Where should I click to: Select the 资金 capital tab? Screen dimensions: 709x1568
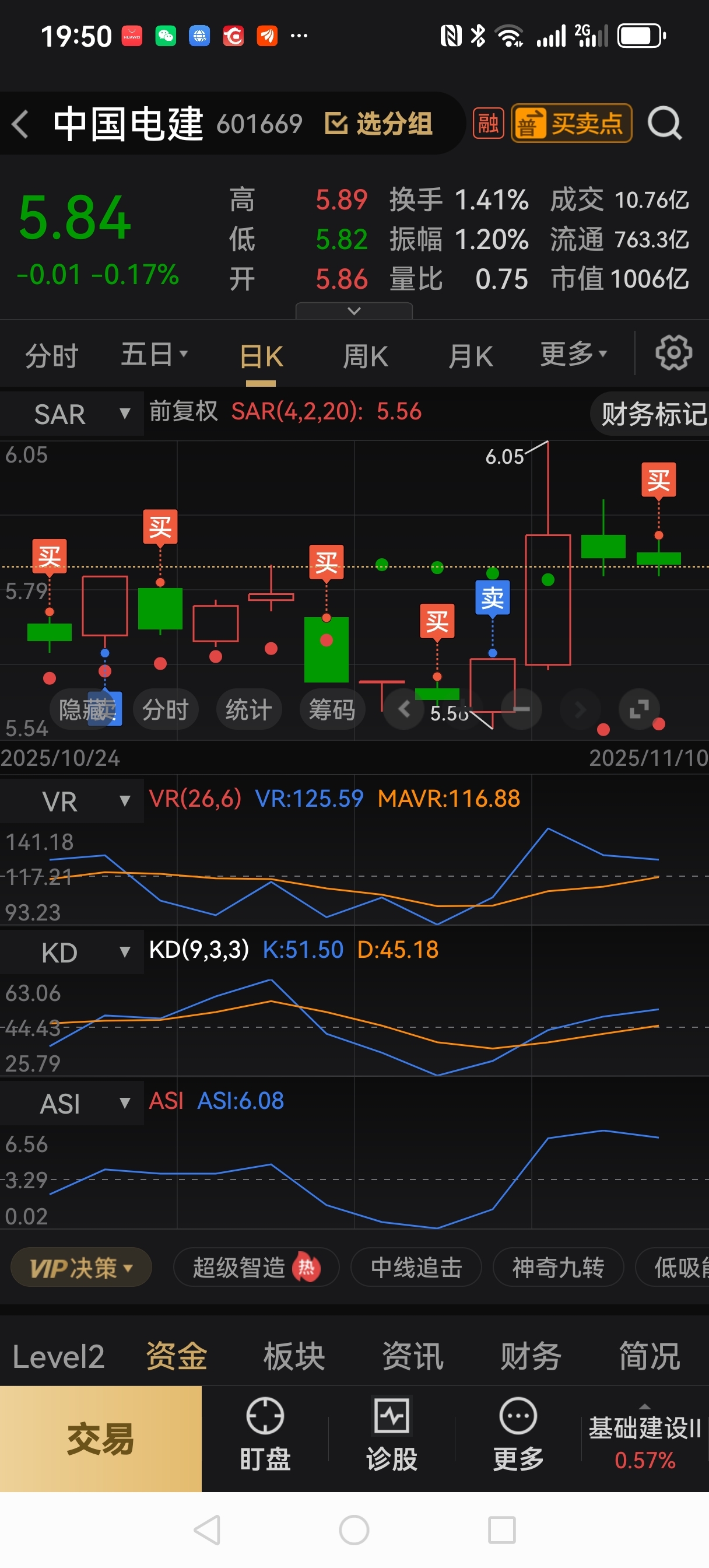177,1357
